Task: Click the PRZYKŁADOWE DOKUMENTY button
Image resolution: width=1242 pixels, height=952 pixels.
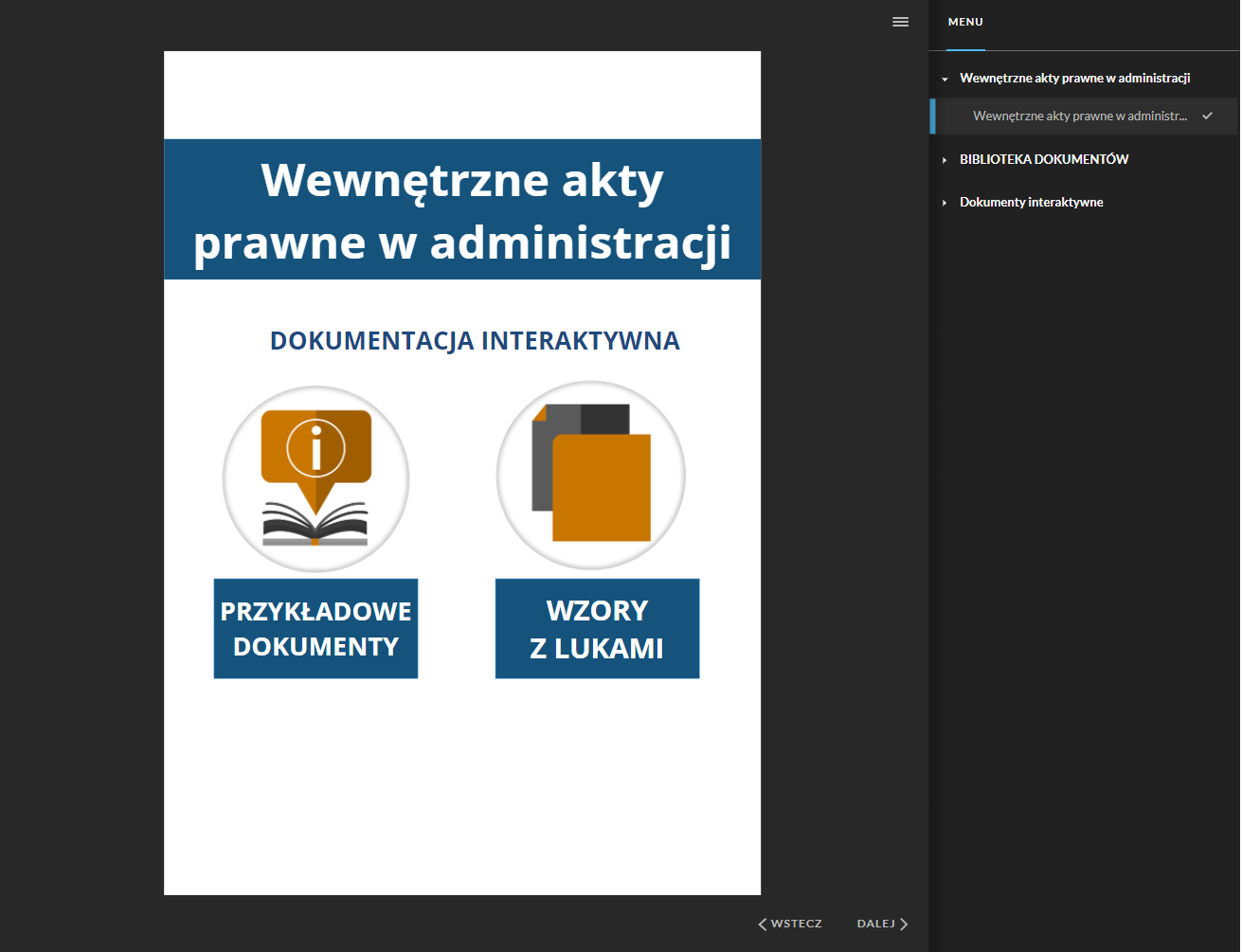Action: 315,629
